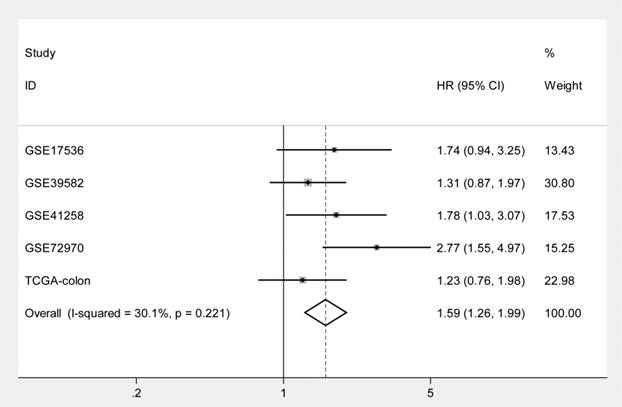Click the GSE41258 study label
The image size is (622, 407).
click(x=54, y=215)
